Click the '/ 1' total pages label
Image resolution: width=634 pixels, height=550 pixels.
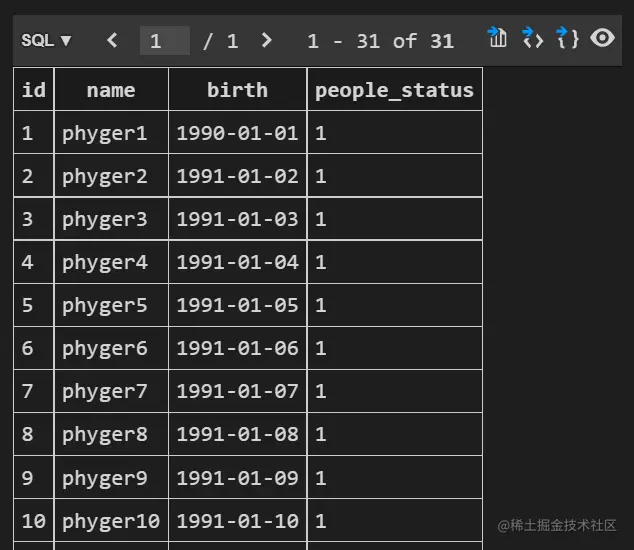tap(221, 41)
